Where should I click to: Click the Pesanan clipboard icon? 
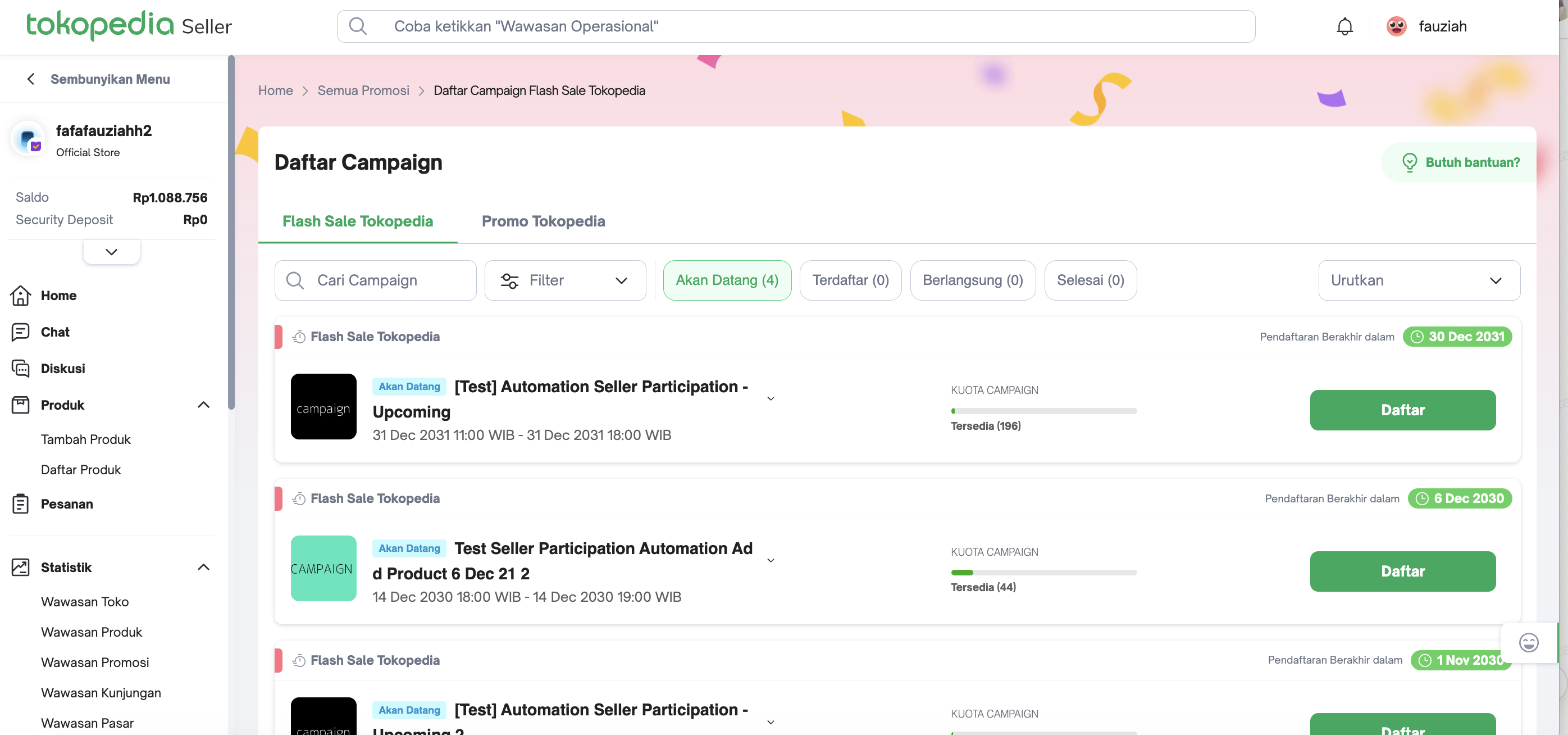pyautogui.click(x=21, y=503)
